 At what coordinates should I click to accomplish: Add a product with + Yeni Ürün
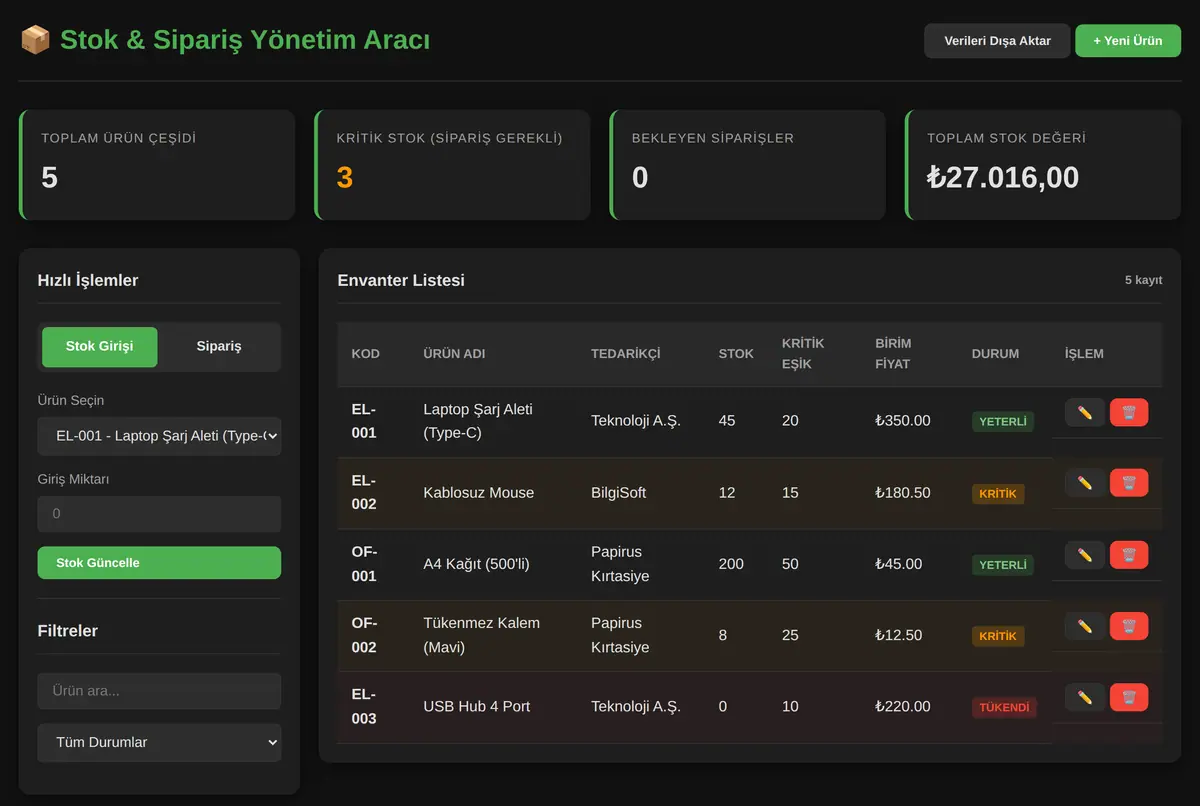tap(1128, 41)
